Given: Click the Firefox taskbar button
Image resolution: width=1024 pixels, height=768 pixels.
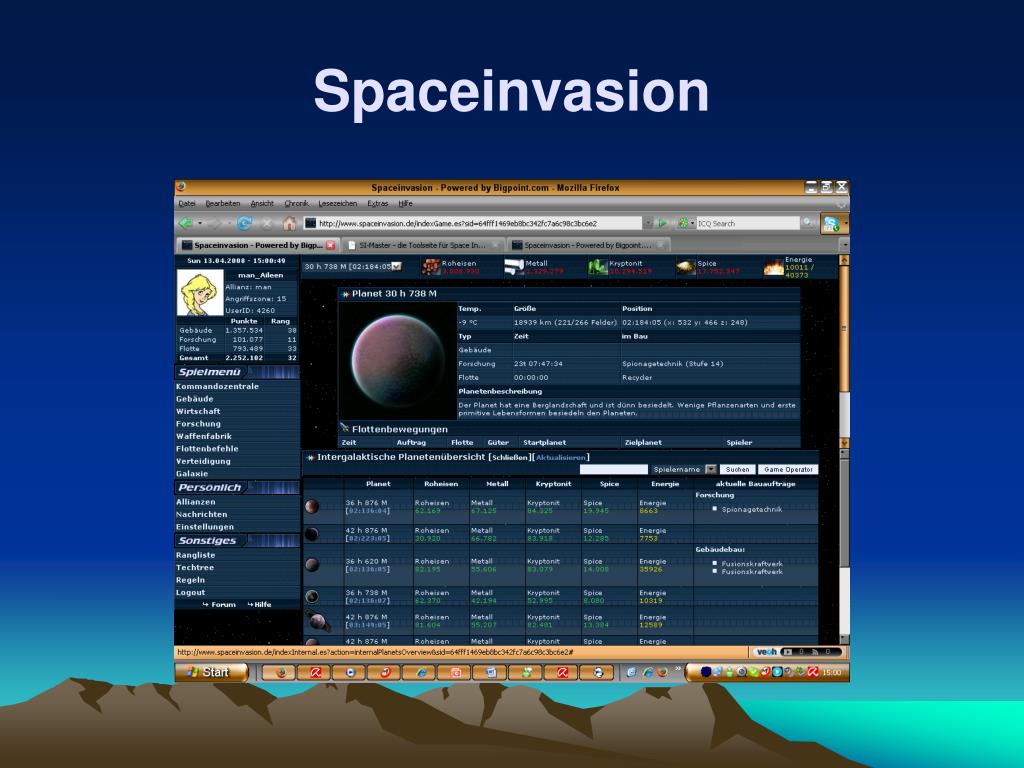Looking at the screenshot, I should [279, 672].
